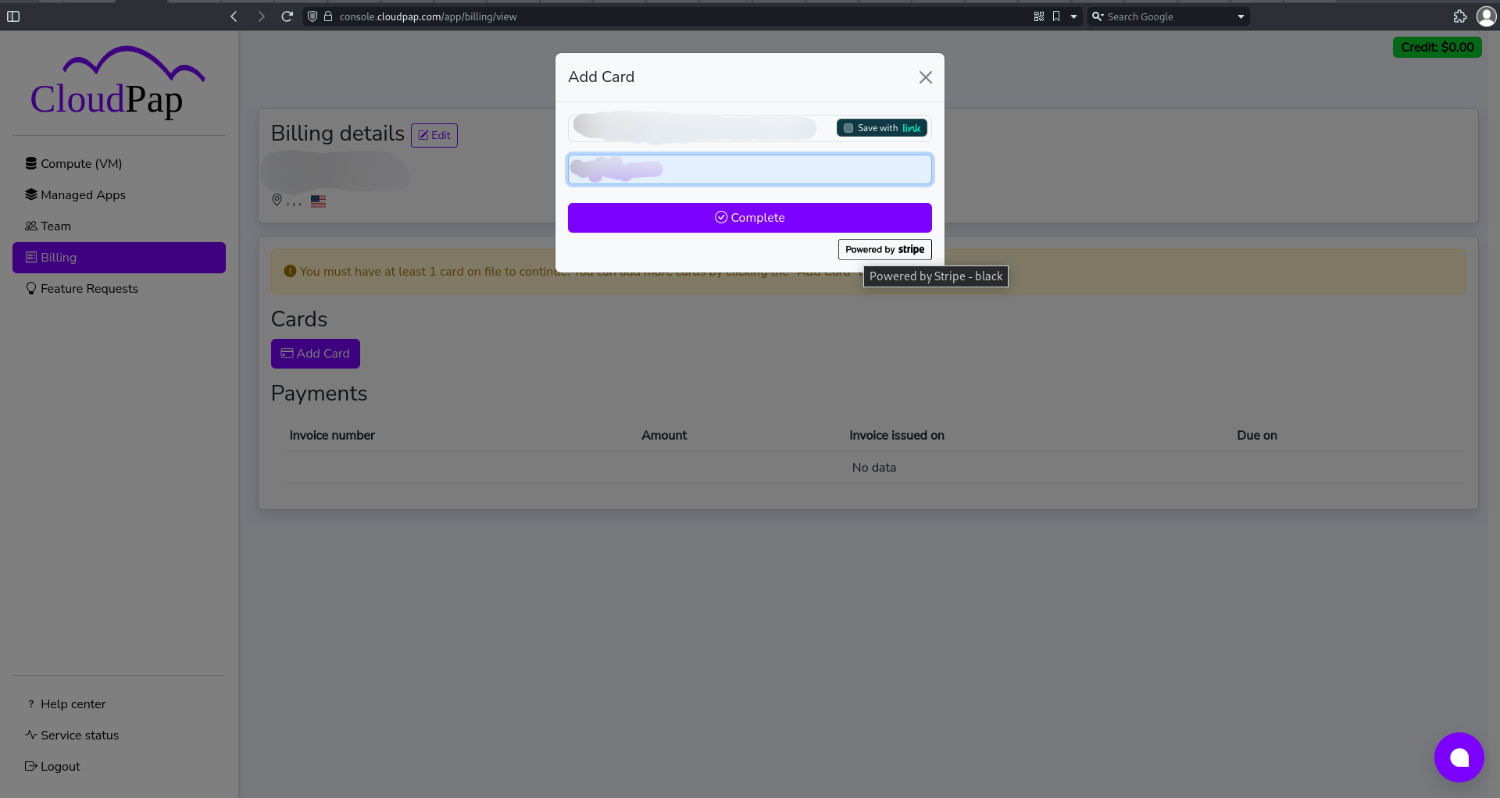Open the bookmark dropdown arrow
The width and height of the screenshot is (1500, 798).
pyautogui.click(x=1073, y=16)
